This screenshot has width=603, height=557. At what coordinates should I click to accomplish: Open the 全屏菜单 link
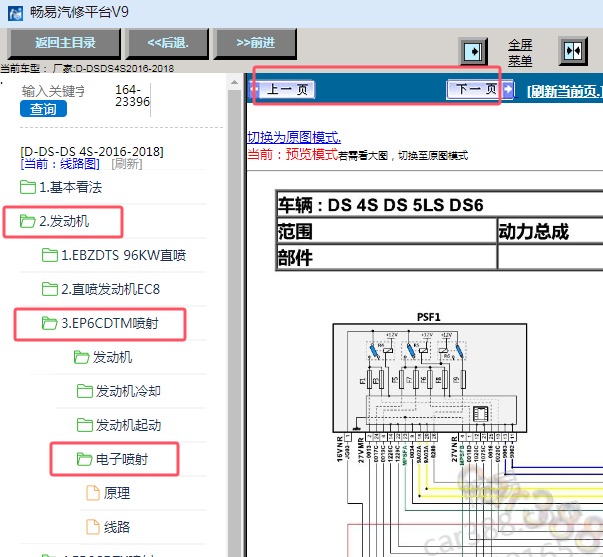pyautogui.click(x=520, y=53)
